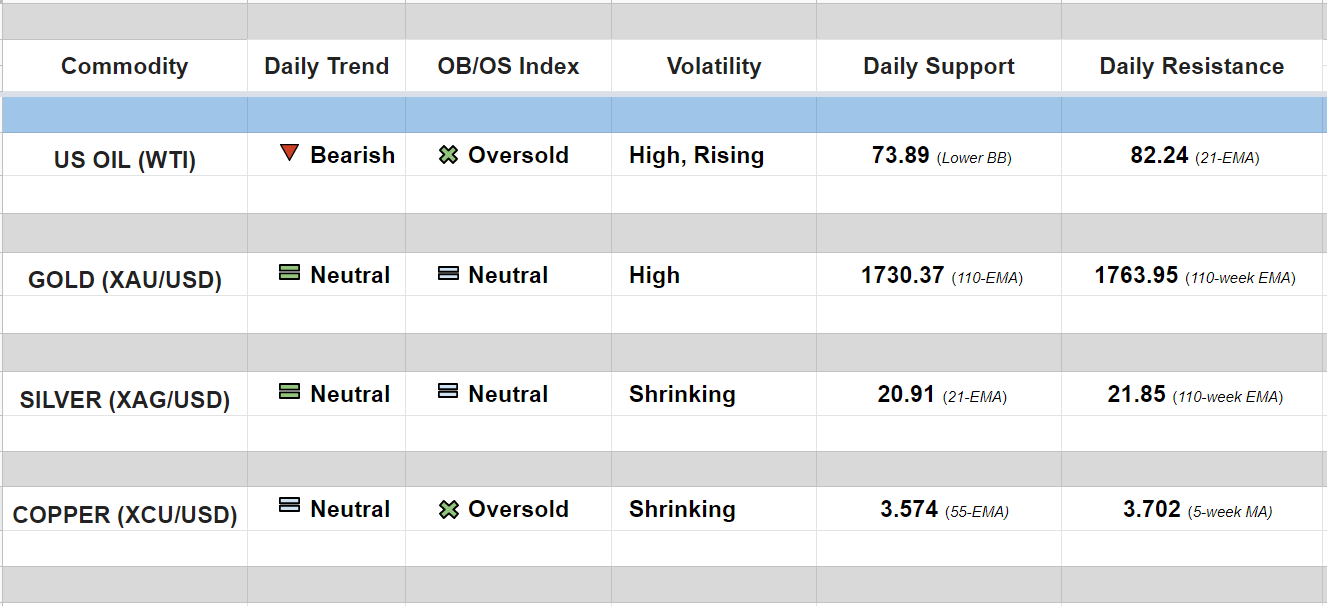Select the Daily Trend column header
The width and height of the screenshot is (1327, 606).
(x=326, y=67)
